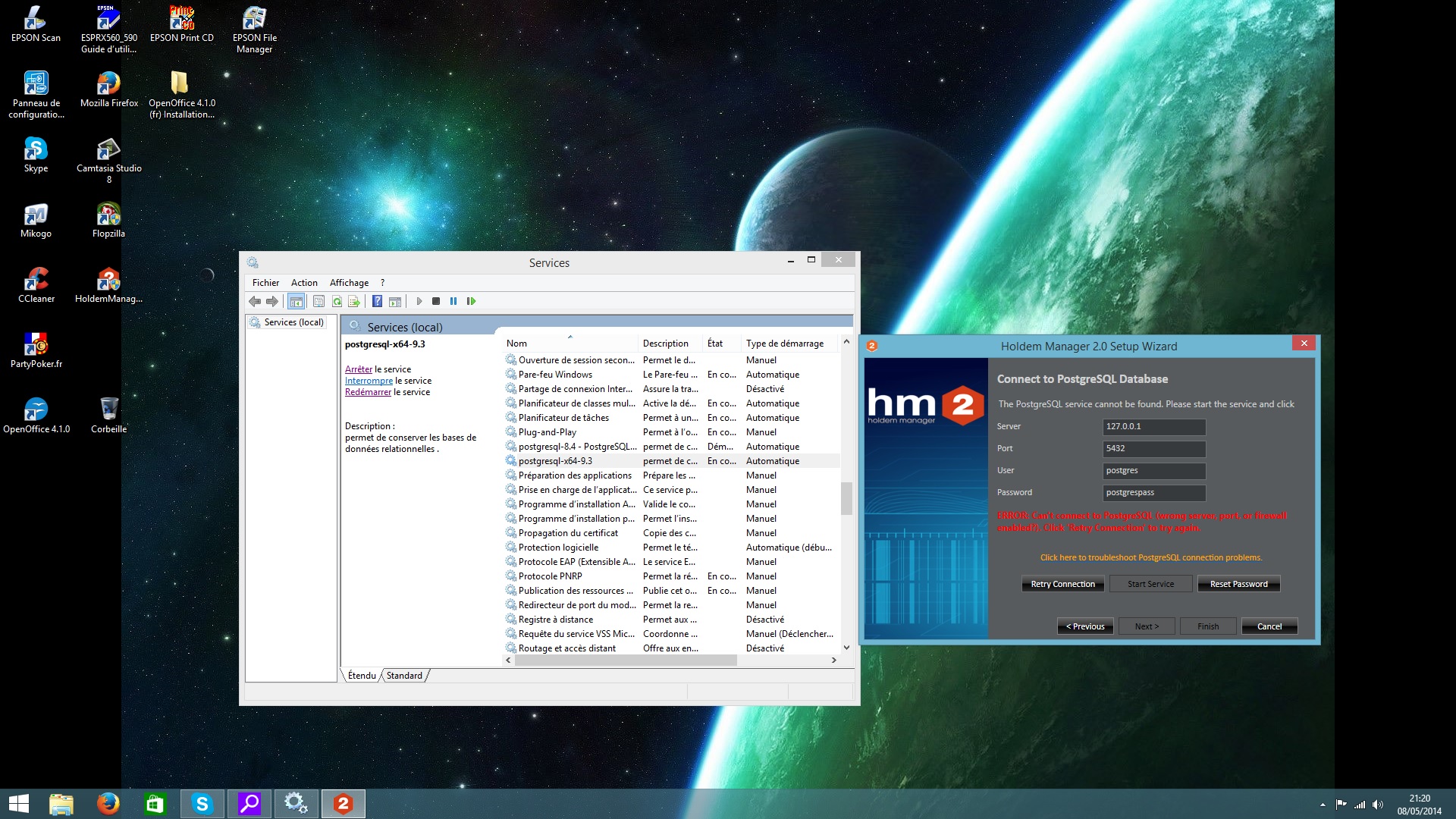Viewport: 1456px width, 819px height.
Task: Open File Explorer from the taskbar
Action: (61, 804)
